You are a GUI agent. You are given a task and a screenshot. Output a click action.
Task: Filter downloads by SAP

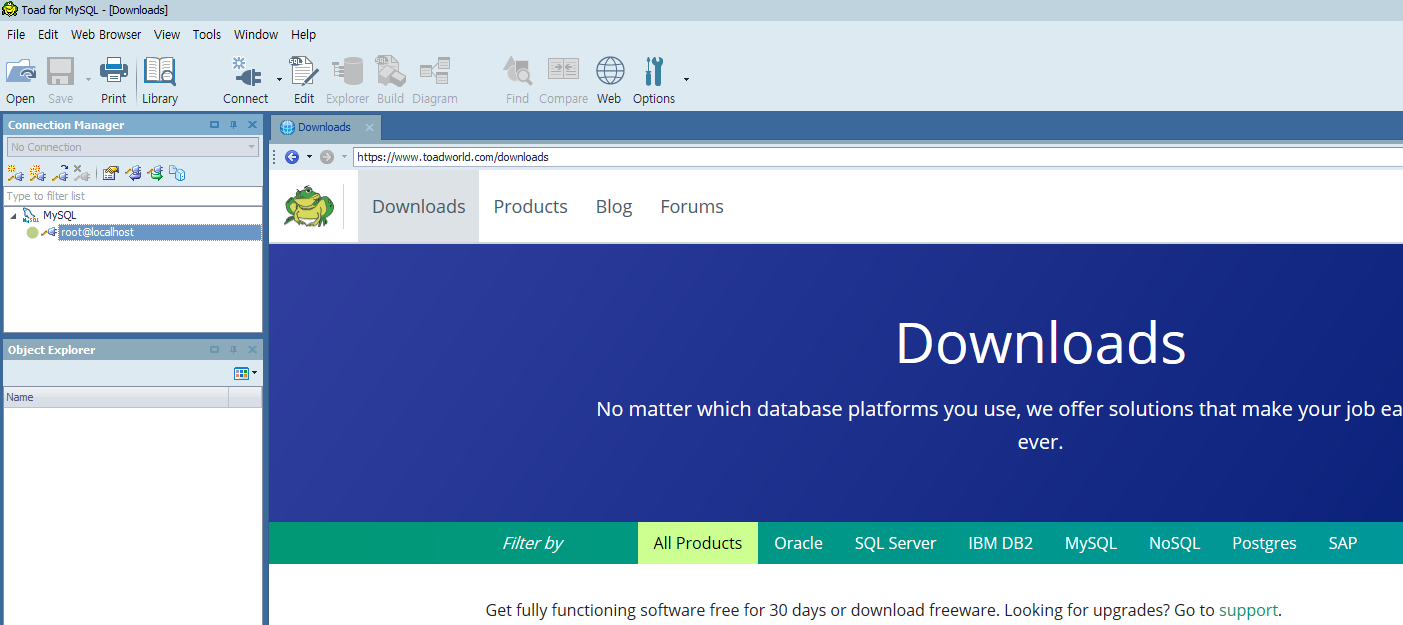(x=1343, y=543)
